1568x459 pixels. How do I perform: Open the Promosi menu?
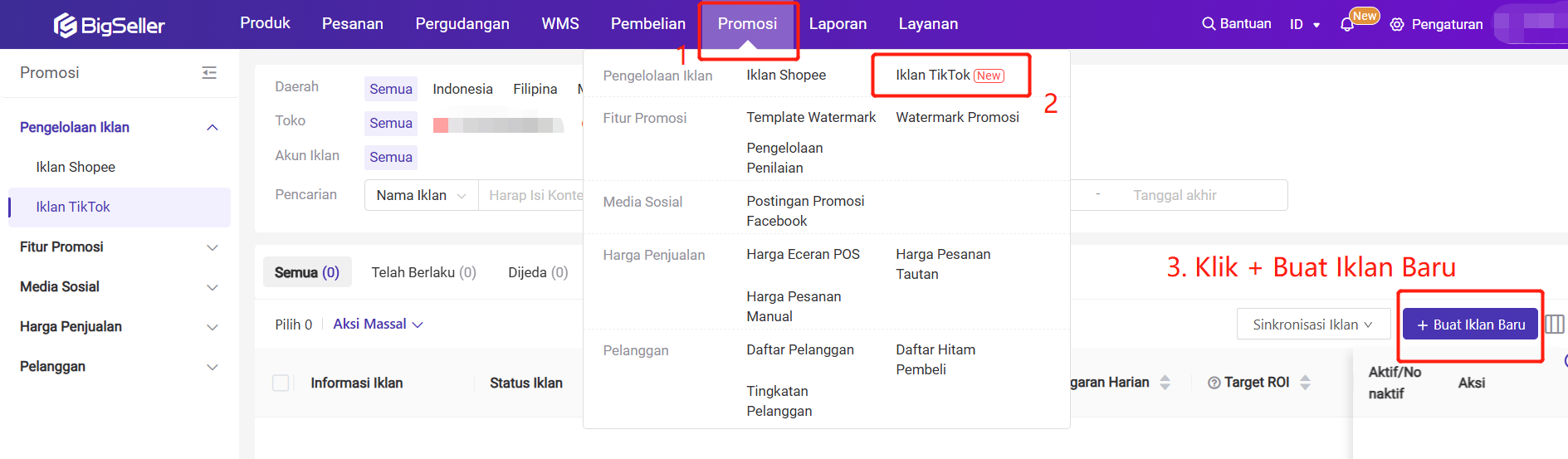click(x=748, y=24)
